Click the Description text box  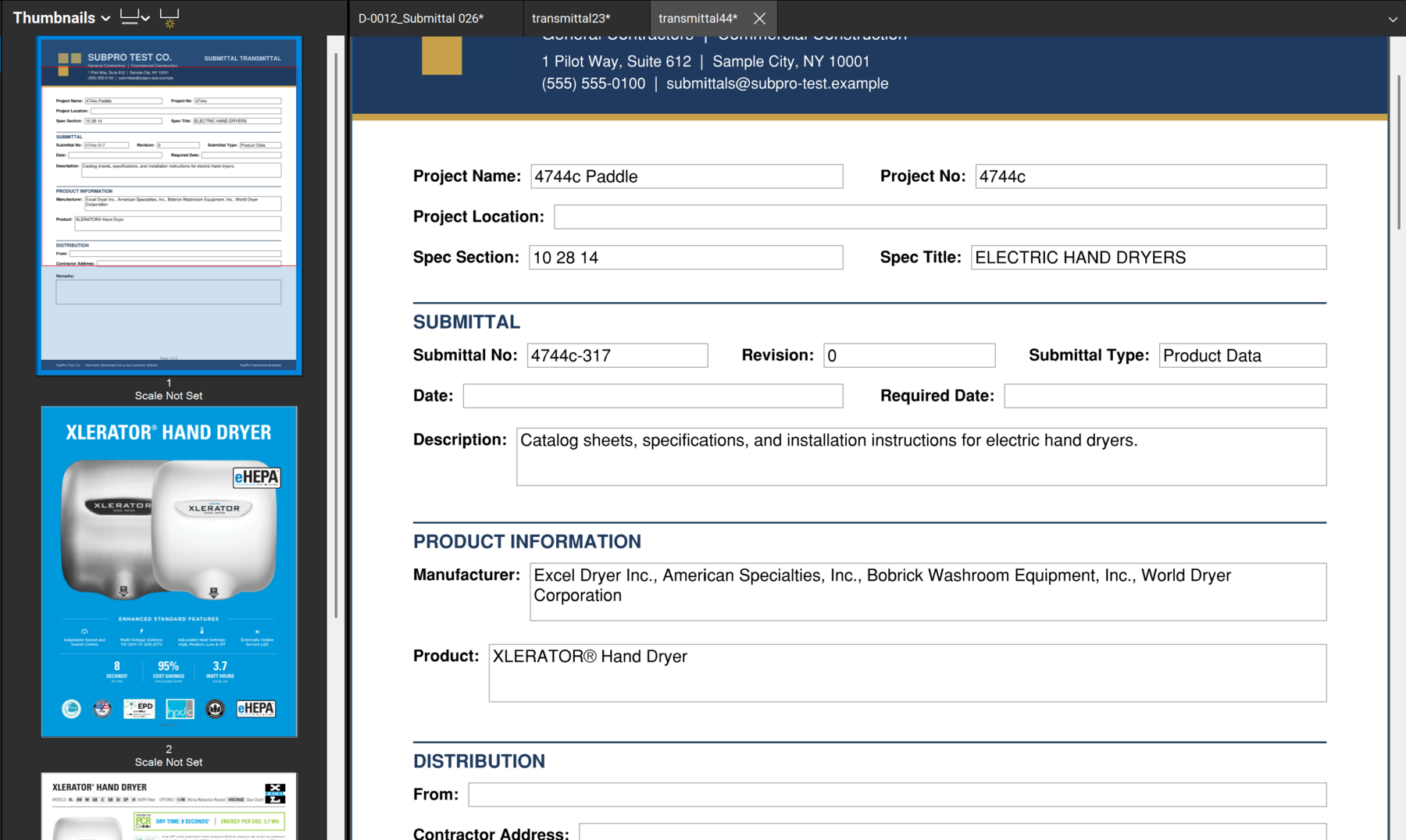(921, 457)
